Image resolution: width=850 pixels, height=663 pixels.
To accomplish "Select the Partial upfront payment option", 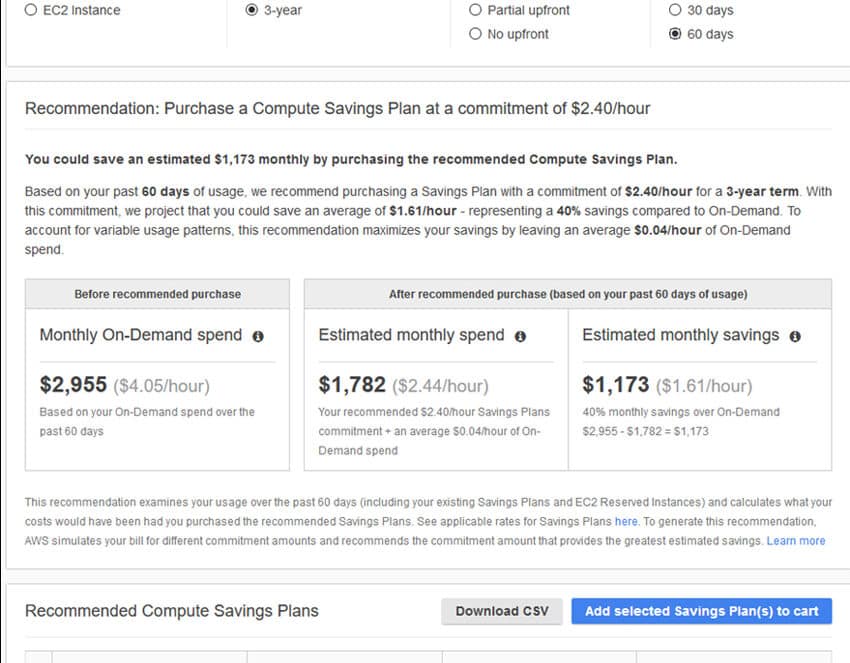I will pos(475,10).
